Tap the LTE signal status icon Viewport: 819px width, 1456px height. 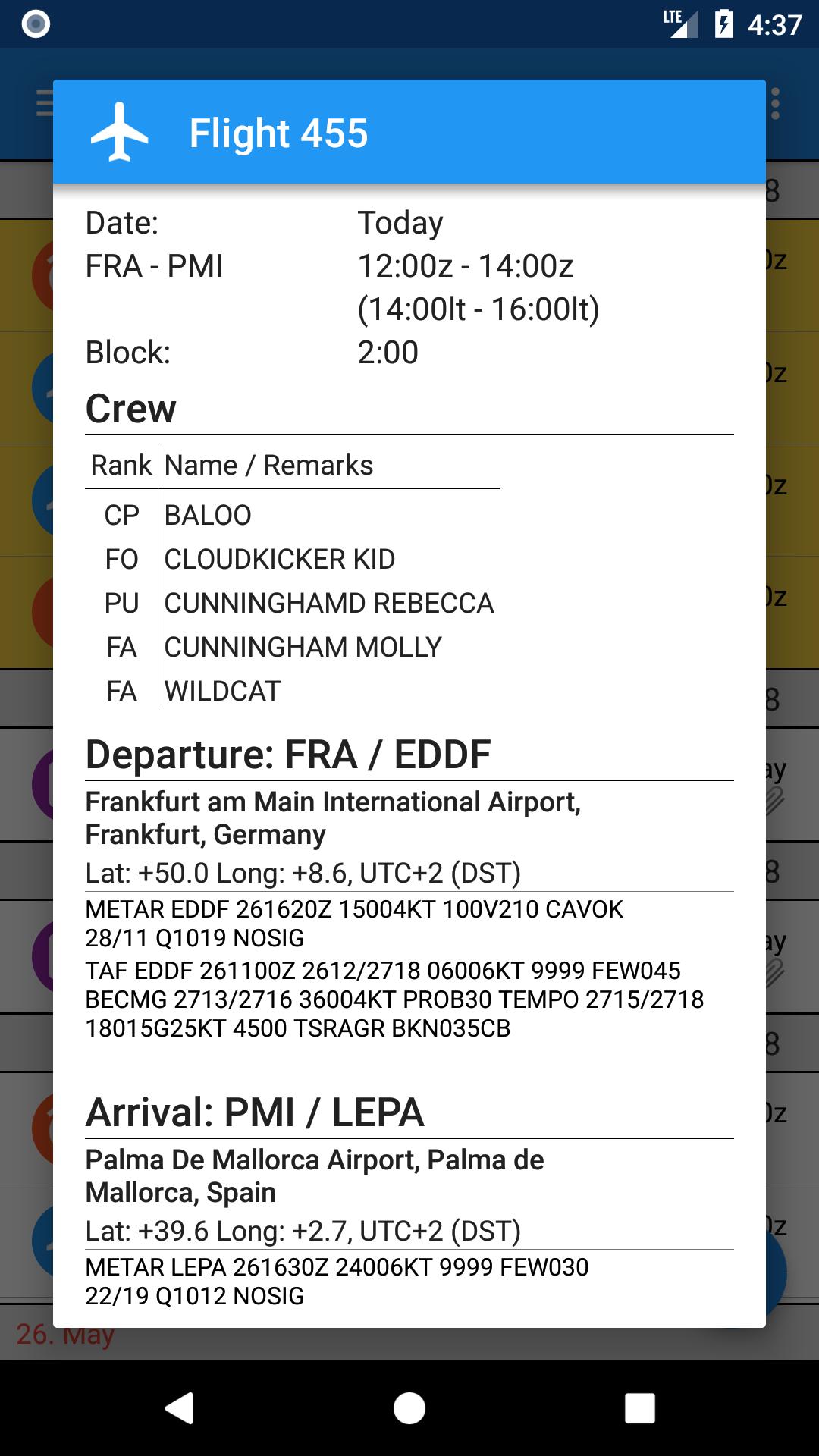(x=680, y=24)
